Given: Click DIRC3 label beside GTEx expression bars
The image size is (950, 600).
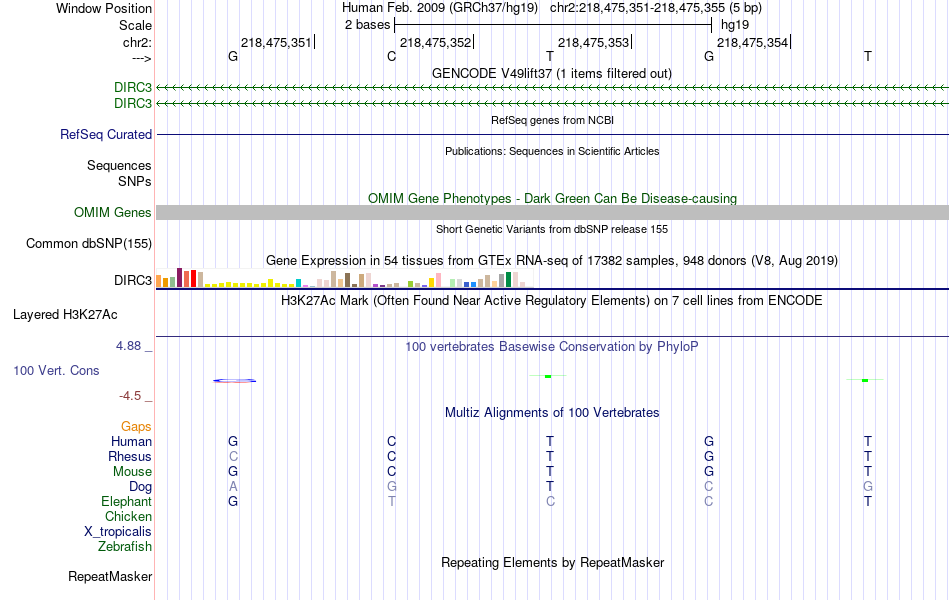Looking at the screenshot, I should click(x=133, y=281).
